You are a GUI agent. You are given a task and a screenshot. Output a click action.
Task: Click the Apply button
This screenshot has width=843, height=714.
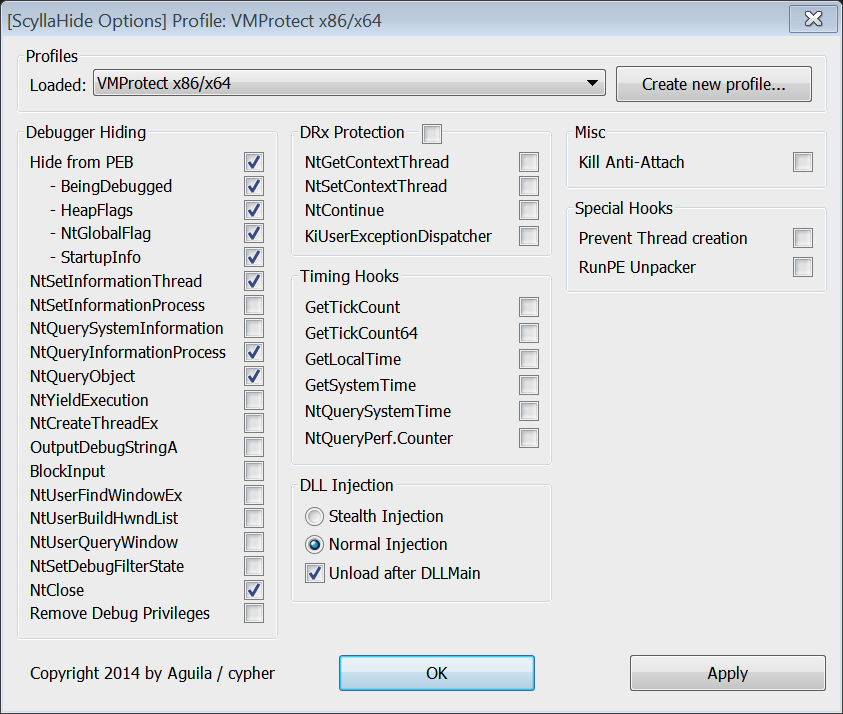727,673
